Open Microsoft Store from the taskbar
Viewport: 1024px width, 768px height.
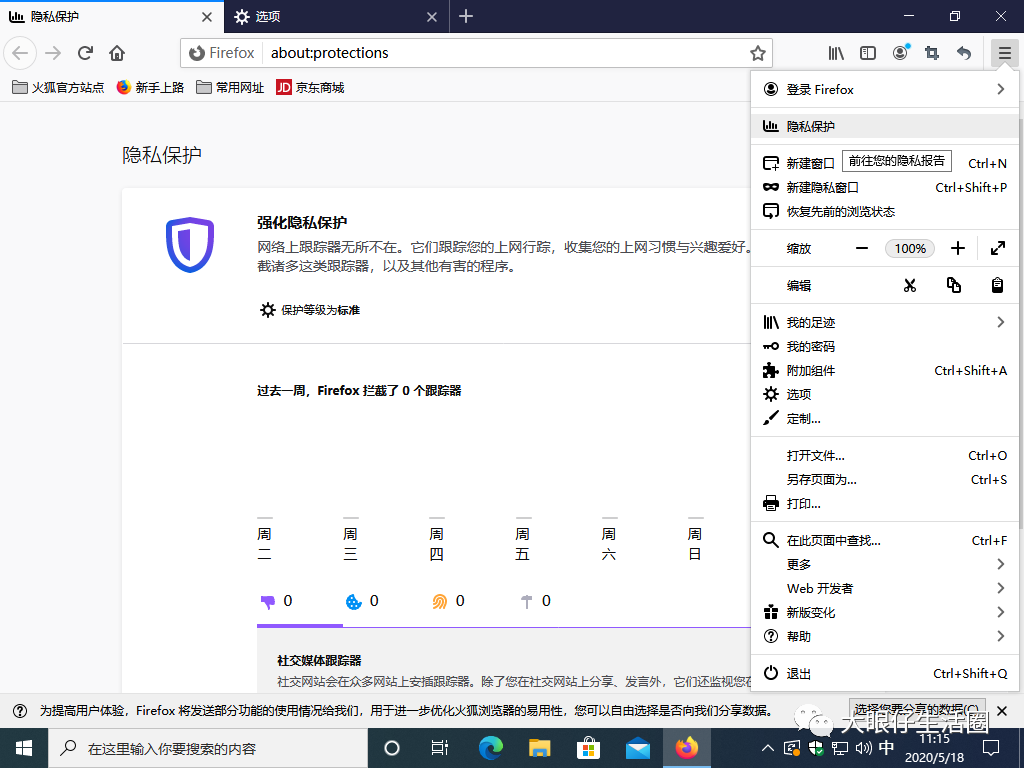click(588, 748)
